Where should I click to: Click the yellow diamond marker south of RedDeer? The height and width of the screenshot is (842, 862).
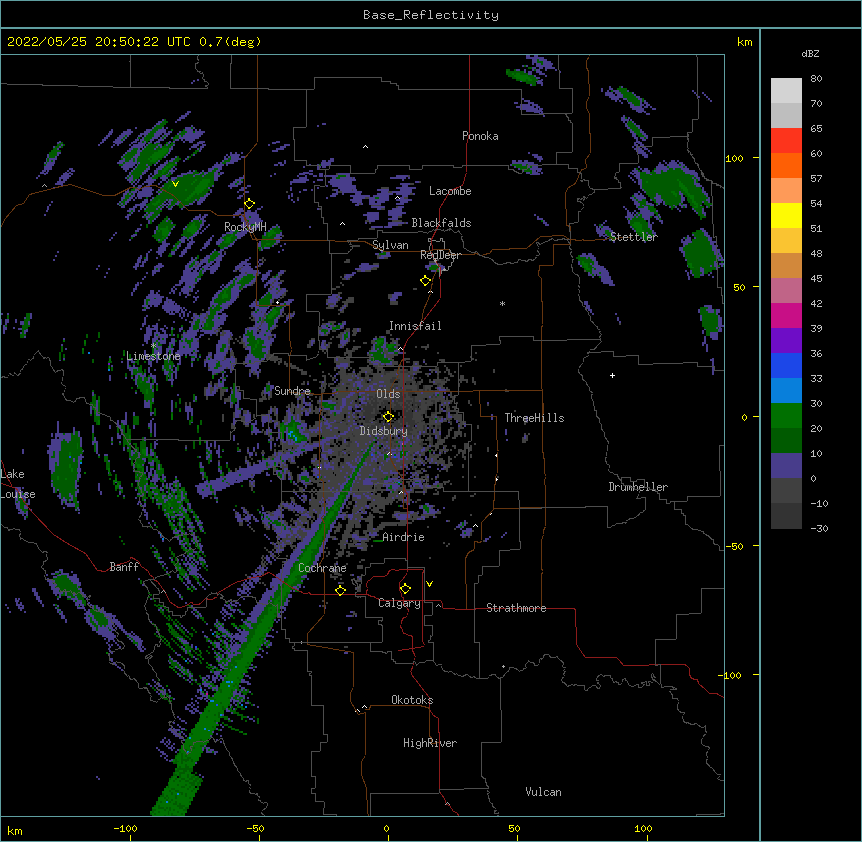(426, 280)
